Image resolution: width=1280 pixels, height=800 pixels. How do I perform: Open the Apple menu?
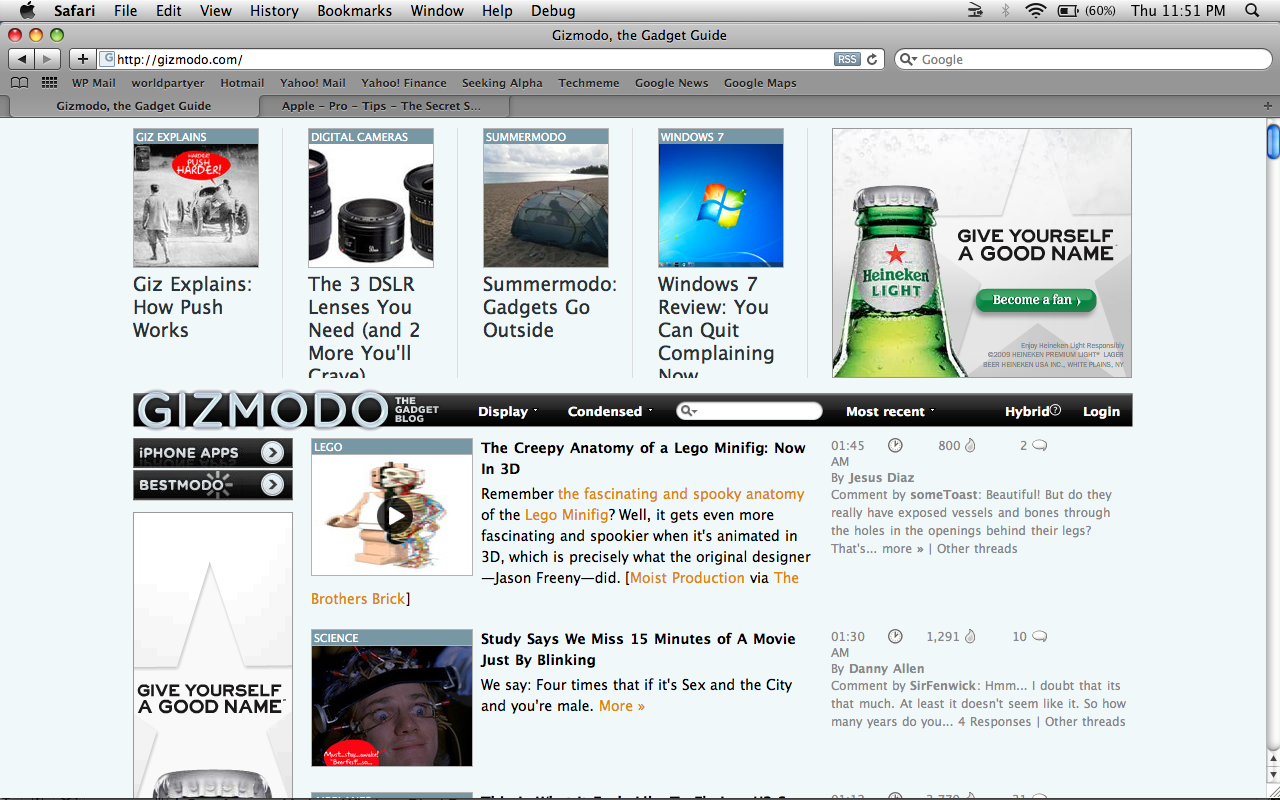[x=27, y=11]
